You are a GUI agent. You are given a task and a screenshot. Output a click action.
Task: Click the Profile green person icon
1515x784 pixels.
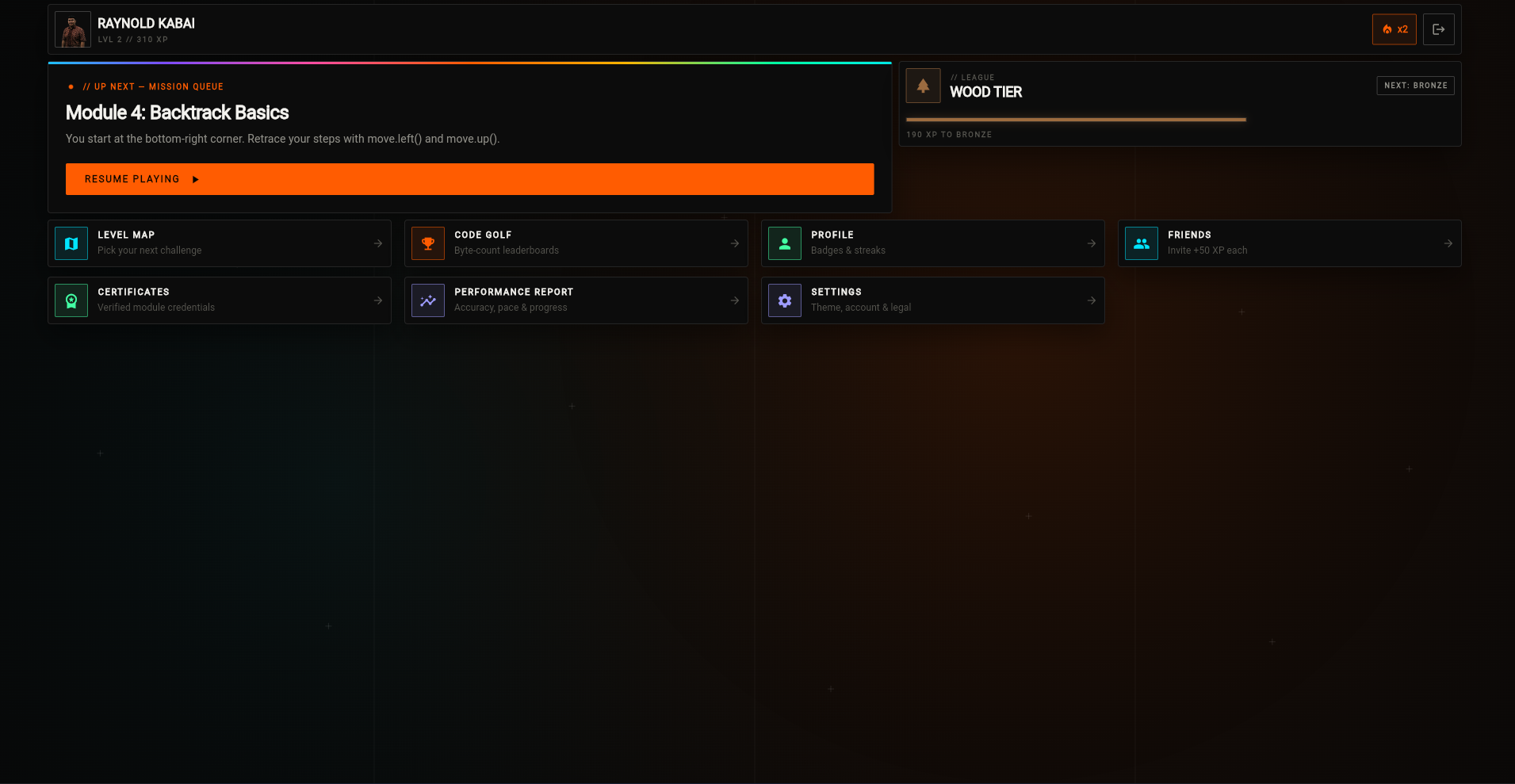click(785, 243)
